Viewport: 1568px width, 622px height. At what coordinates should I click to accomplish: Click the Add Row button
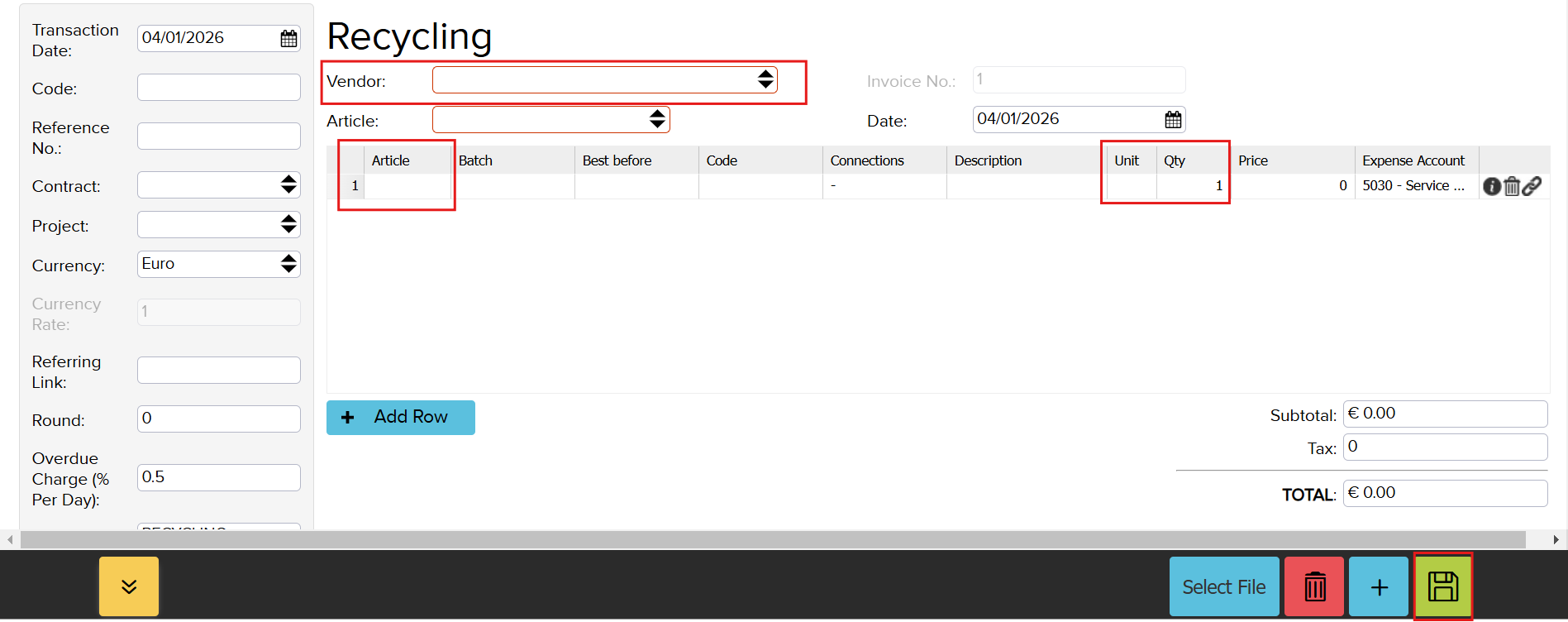pyautogui.click(x=401, y=418)
